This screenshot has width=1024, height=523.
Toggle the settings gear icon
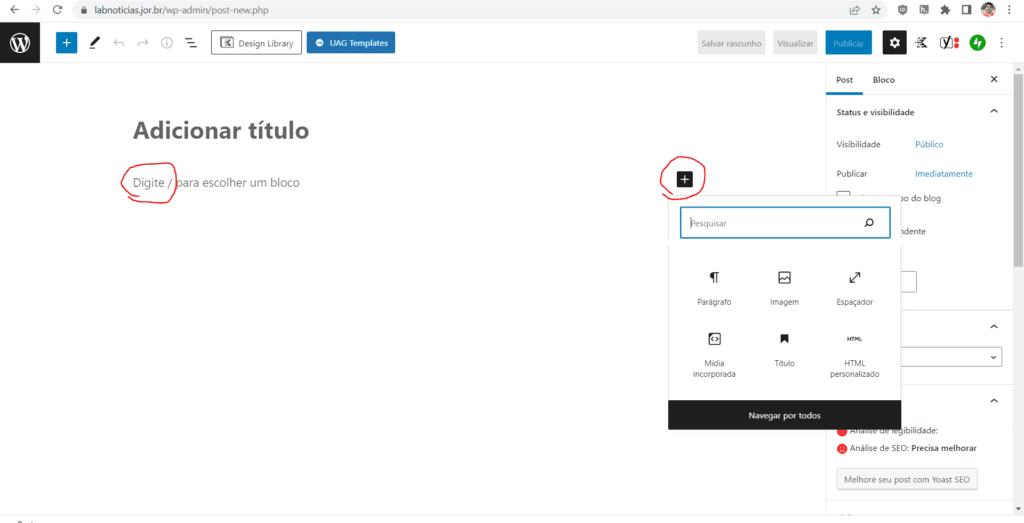[x=894, y=43]
